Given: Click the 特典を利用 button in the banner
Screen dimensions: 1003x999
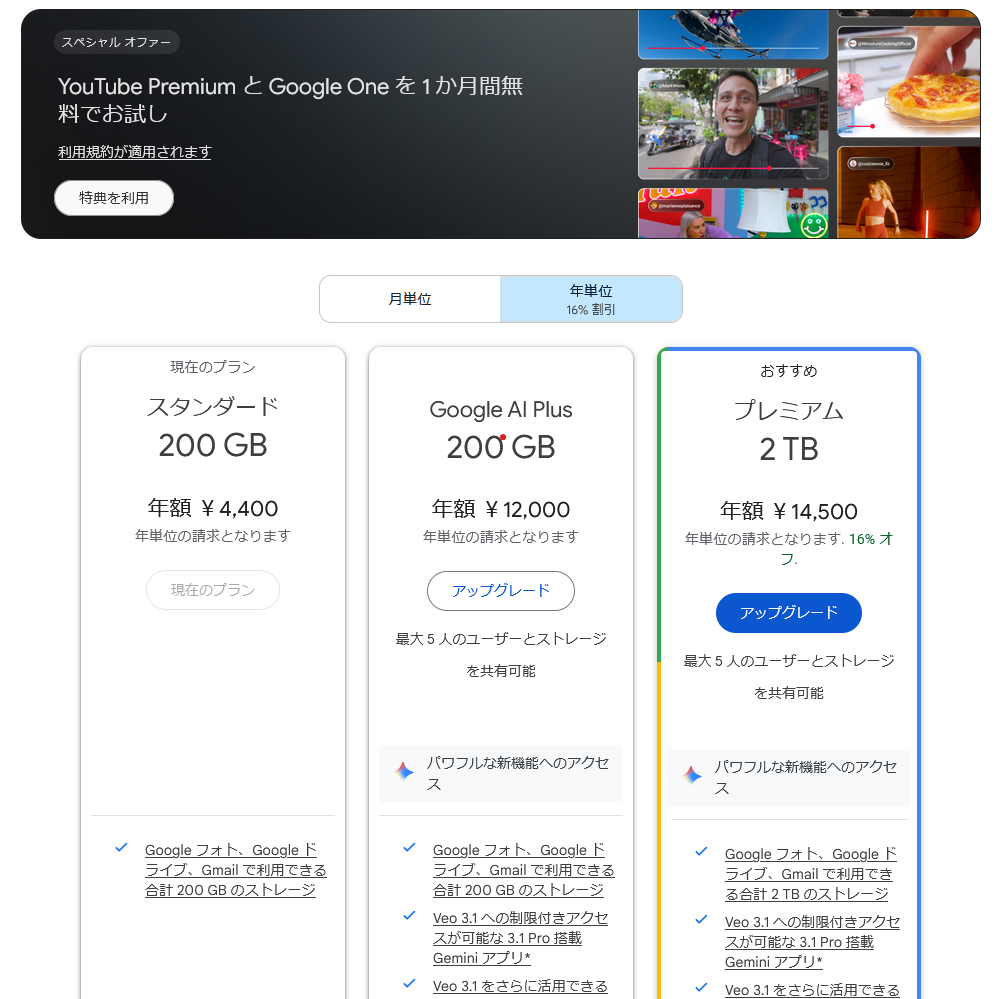Looking at the screenshot, I should coord(114,198).
